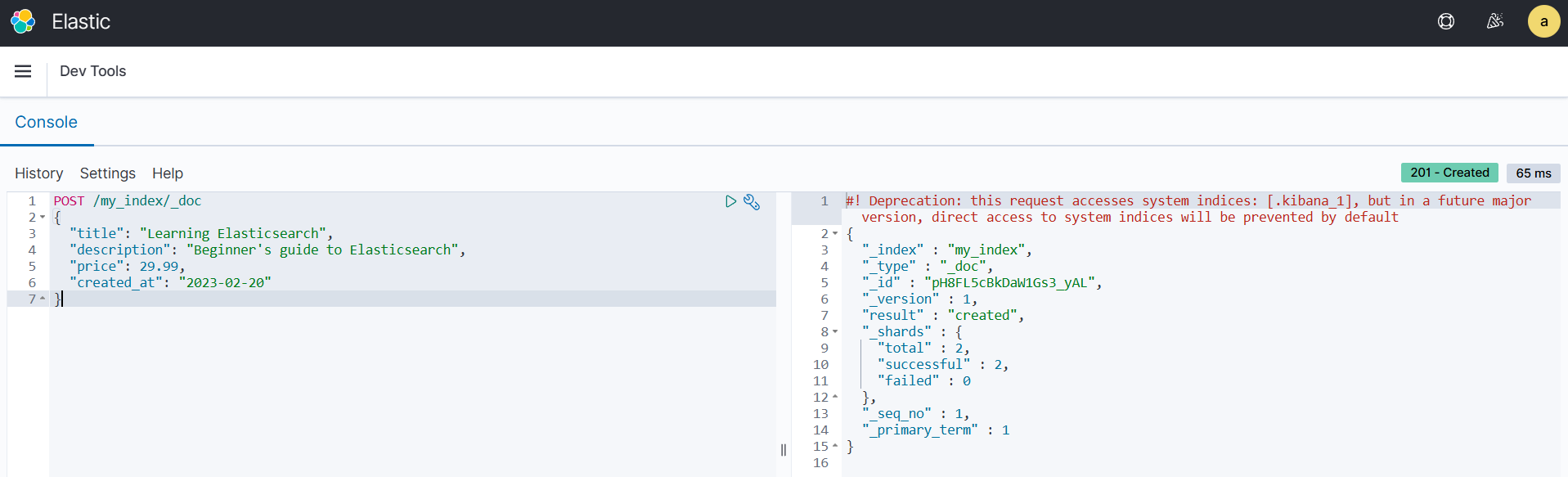Click the Elastic logo icon

(x=23, y=21)
